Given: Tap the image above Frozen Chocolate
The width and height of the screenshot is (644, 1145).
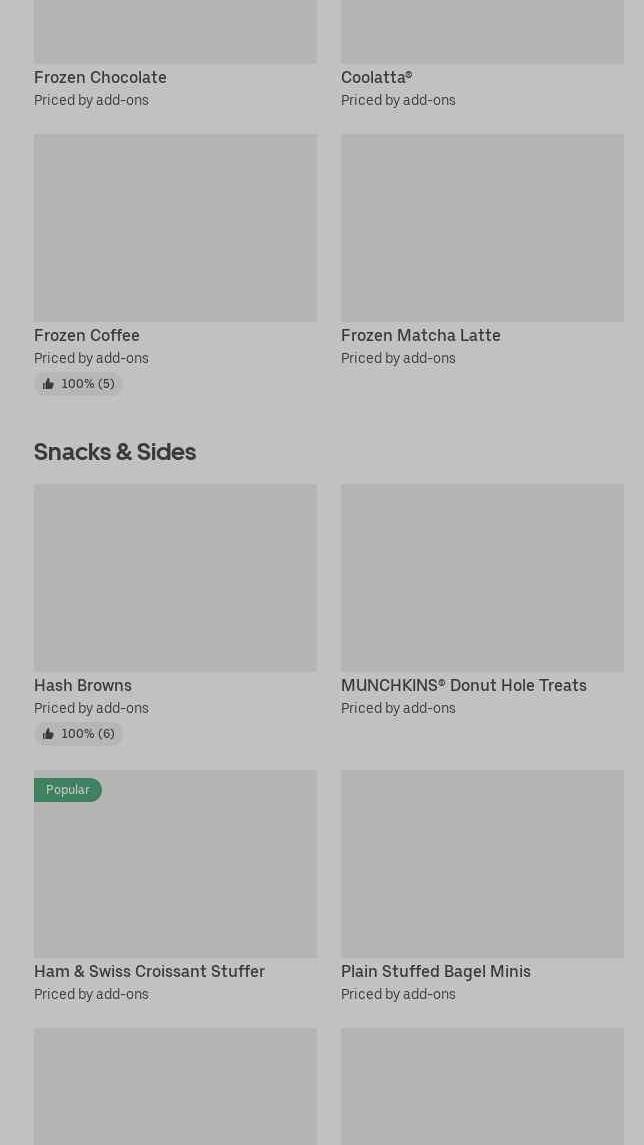Looking at the screenshot, I should (175, 31).
